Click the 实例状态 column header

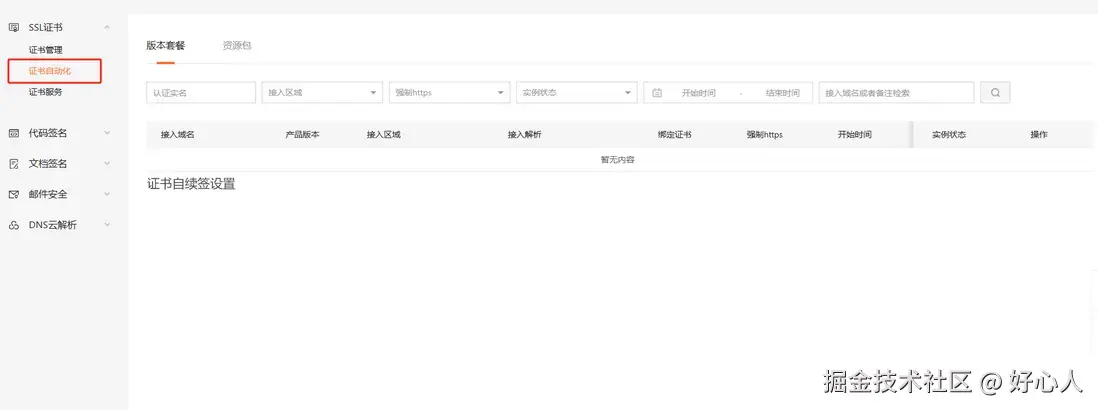pyautogui.click(x=949, y=134)
